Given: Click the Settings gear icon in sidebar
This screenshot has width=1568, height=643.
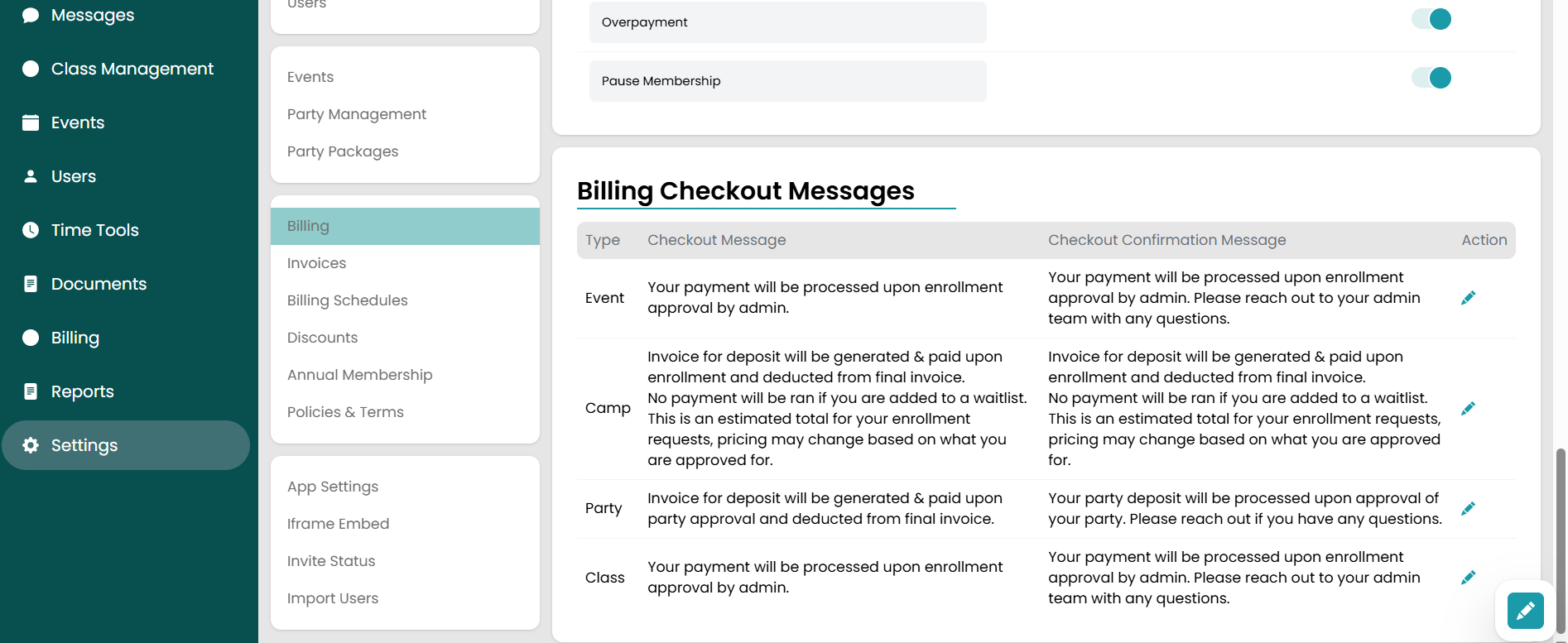Looking at the screenshot, I should coord(31,445).
